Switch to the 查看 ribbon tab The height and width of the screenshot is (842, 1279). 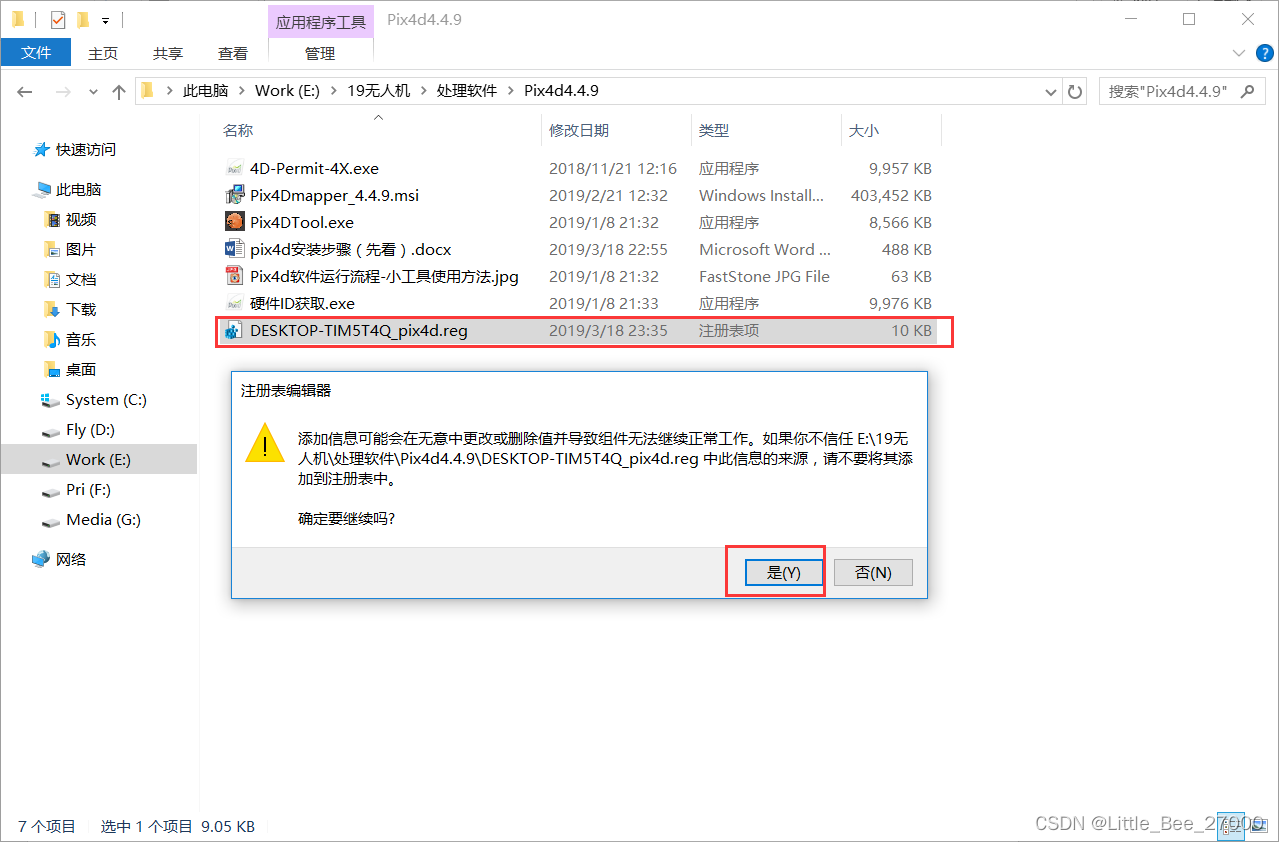tap(233, 53)
